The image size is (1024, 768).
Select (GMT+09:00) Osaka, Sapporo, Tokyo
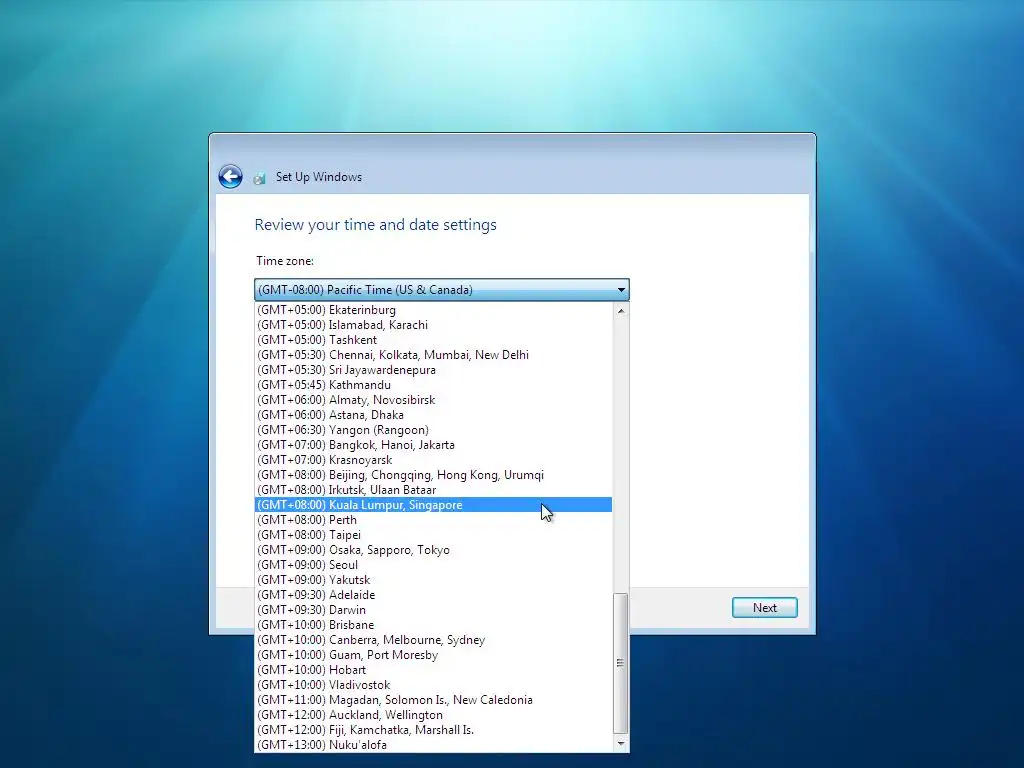(x=433, y=550)
